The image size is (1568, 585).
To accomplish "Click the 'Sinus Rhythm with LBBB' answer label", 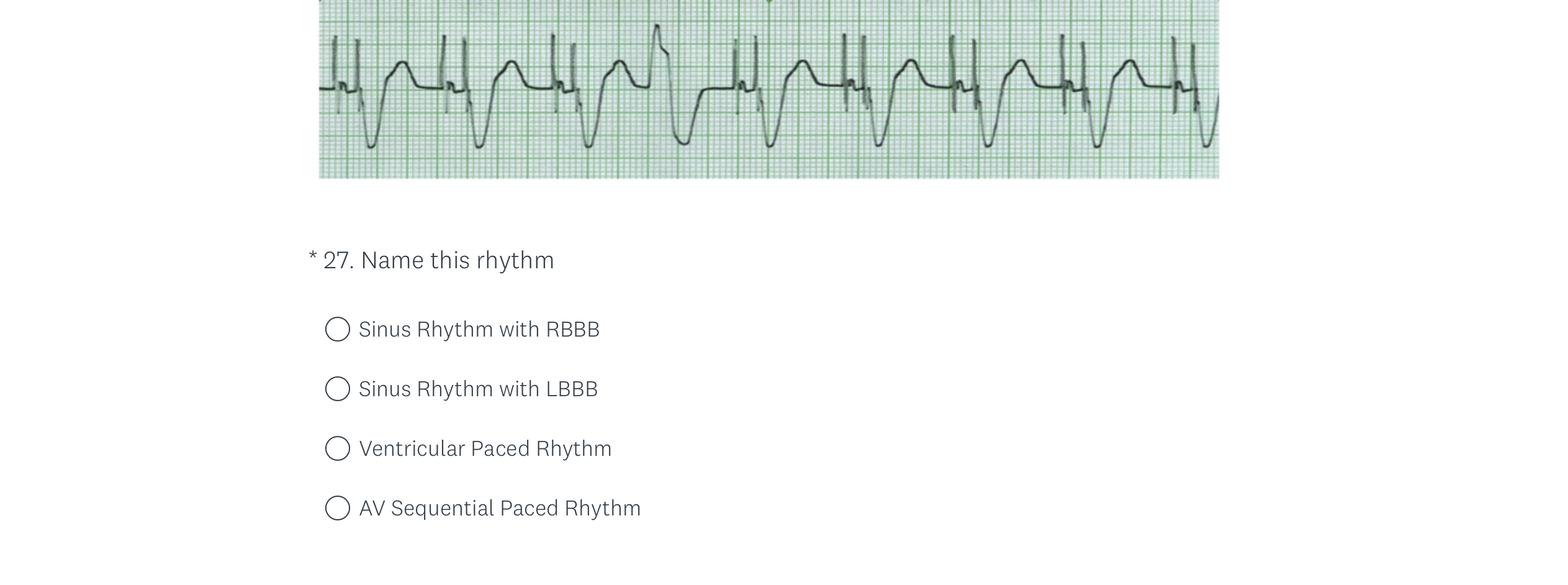I will (478, 389).
